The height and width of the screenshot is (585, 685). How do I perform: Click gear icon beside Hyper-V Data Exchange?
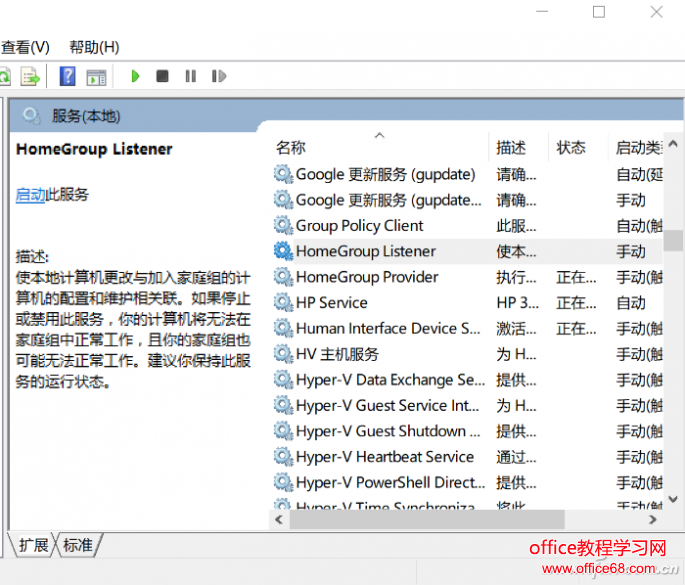click(283, 380)
